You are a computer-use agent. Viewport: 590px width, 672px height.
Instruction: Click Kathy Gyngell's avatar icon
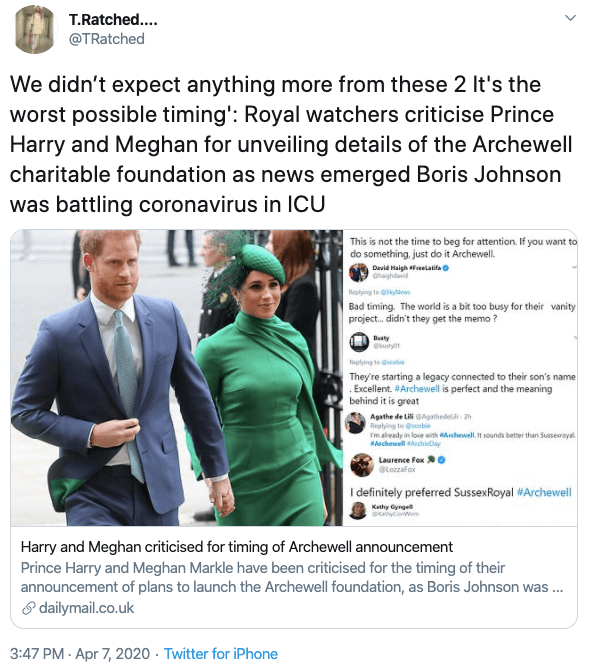pyautogui.click(x=357, y=510)
